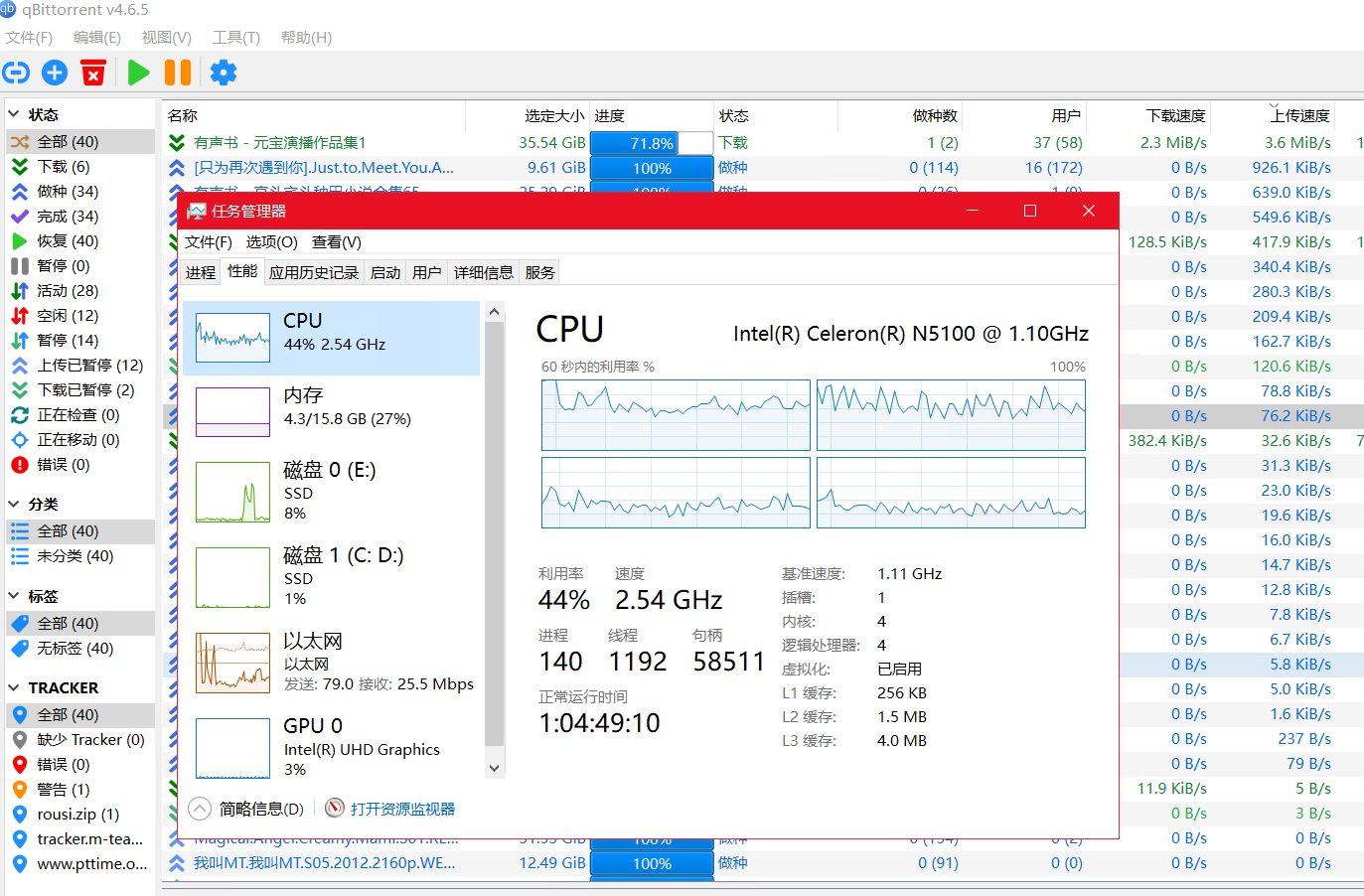The image size is (1364, 896).
Task: Select GPU 0 performance item
Action: click(332, 747)
